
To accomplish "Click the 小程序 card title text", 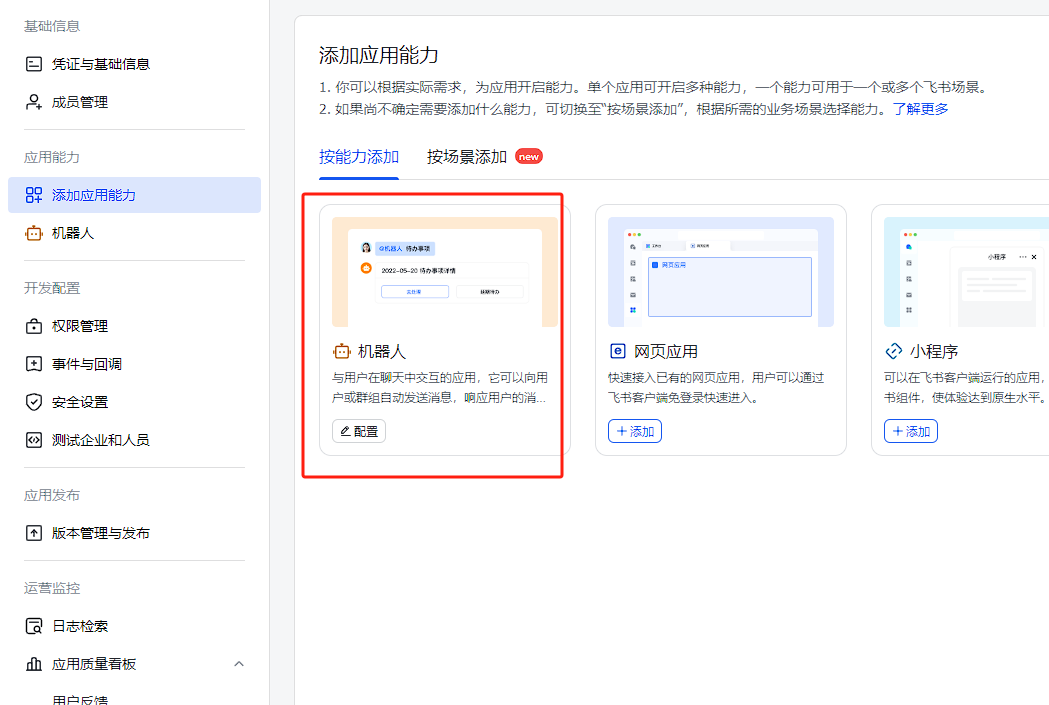I will [934, 351].
